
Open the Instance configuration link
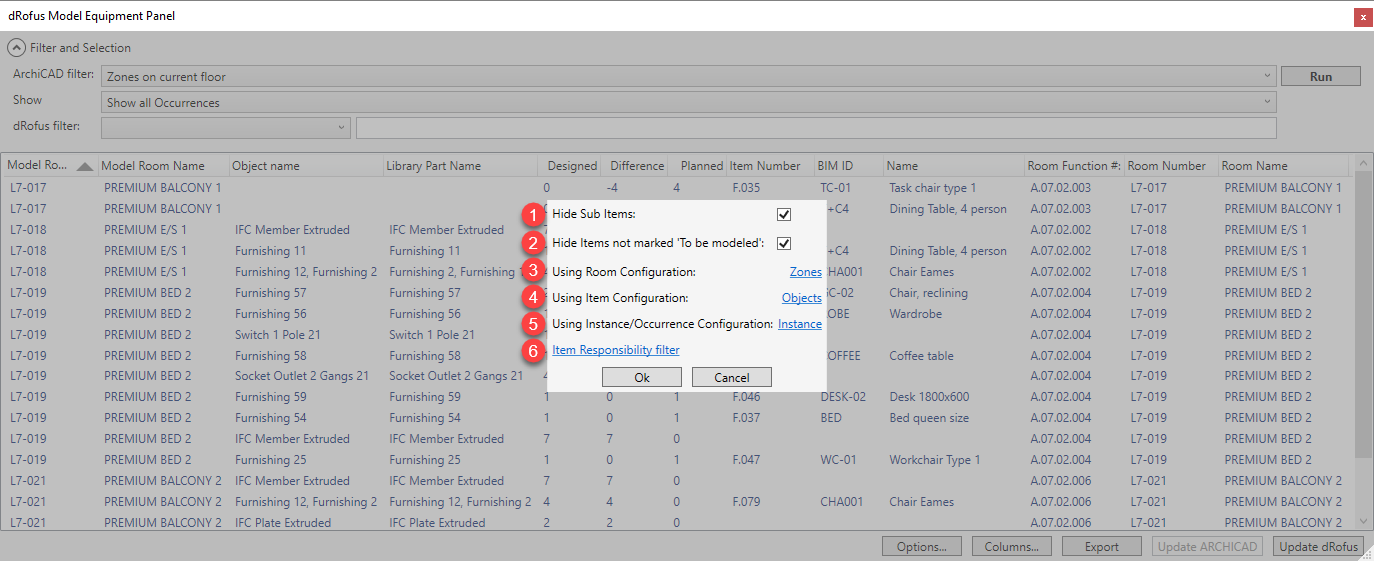click(x=800, y=324)
